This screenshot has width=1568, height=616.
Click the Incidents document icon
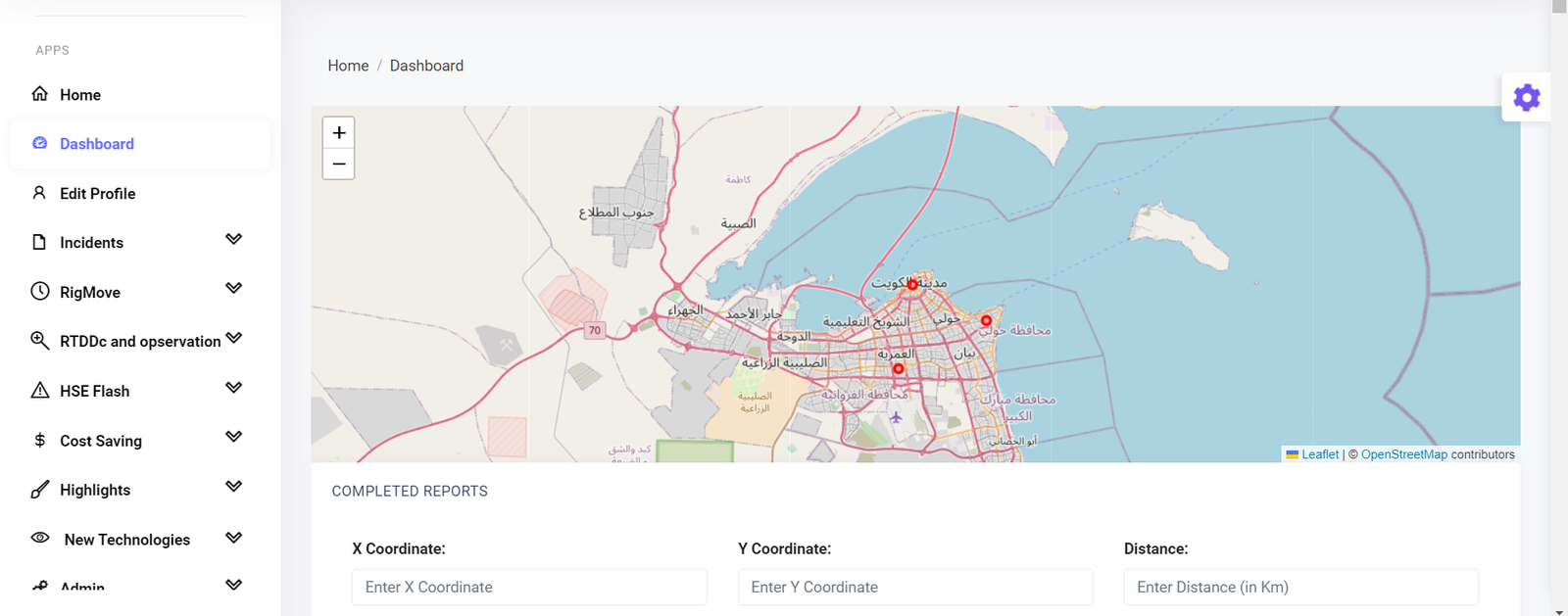tap(39, 242)
